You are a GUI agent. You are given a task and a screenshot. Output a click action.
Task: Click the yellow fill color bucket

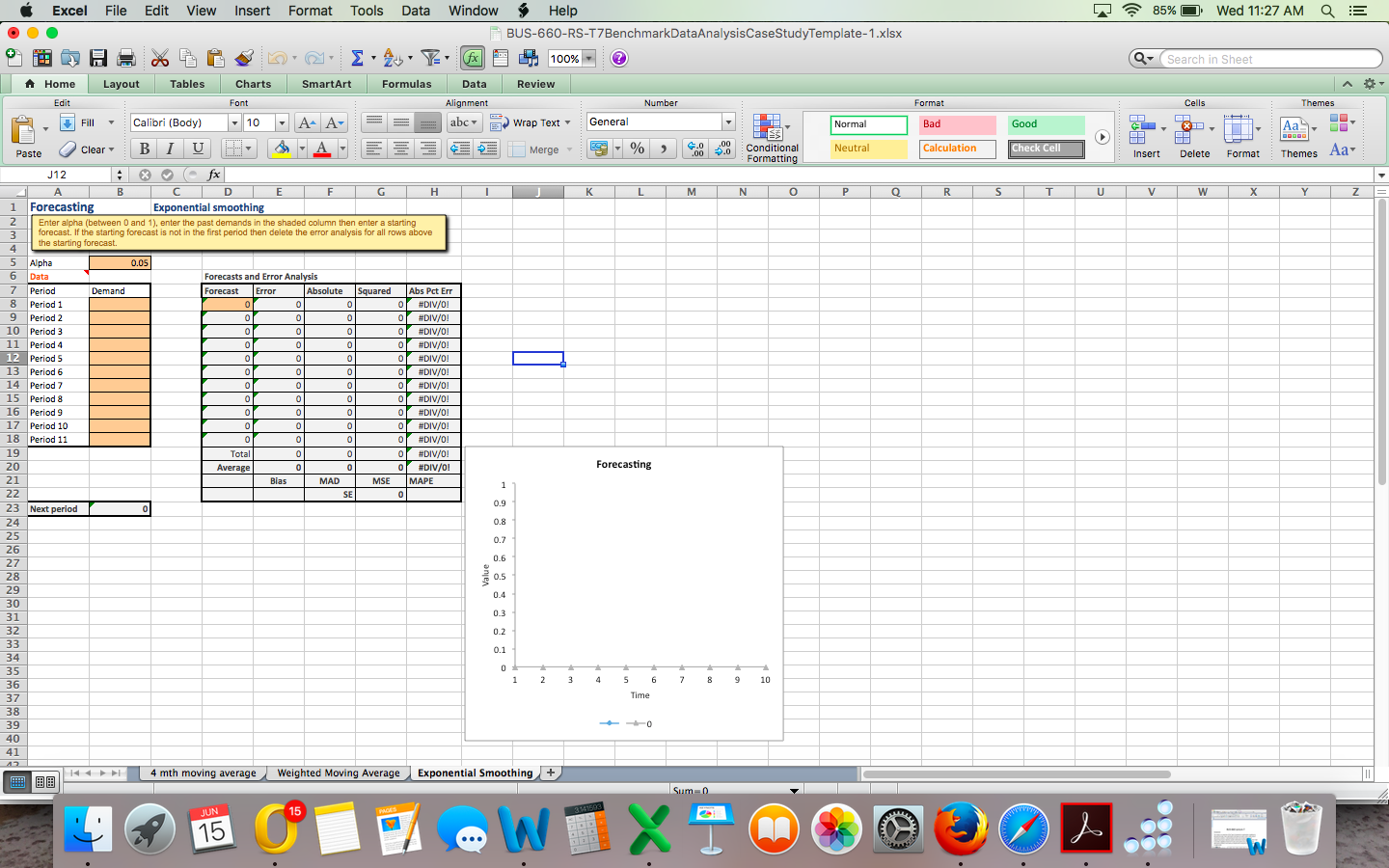[282, 149]
